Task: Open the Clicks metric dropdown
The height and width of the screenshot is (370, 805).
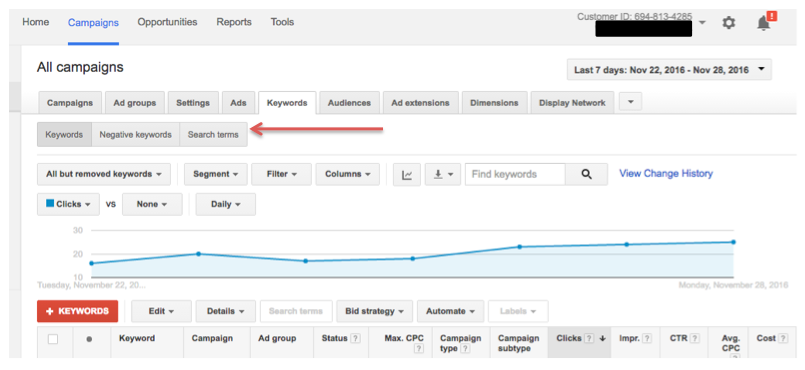Action: (x=68, y=204)
